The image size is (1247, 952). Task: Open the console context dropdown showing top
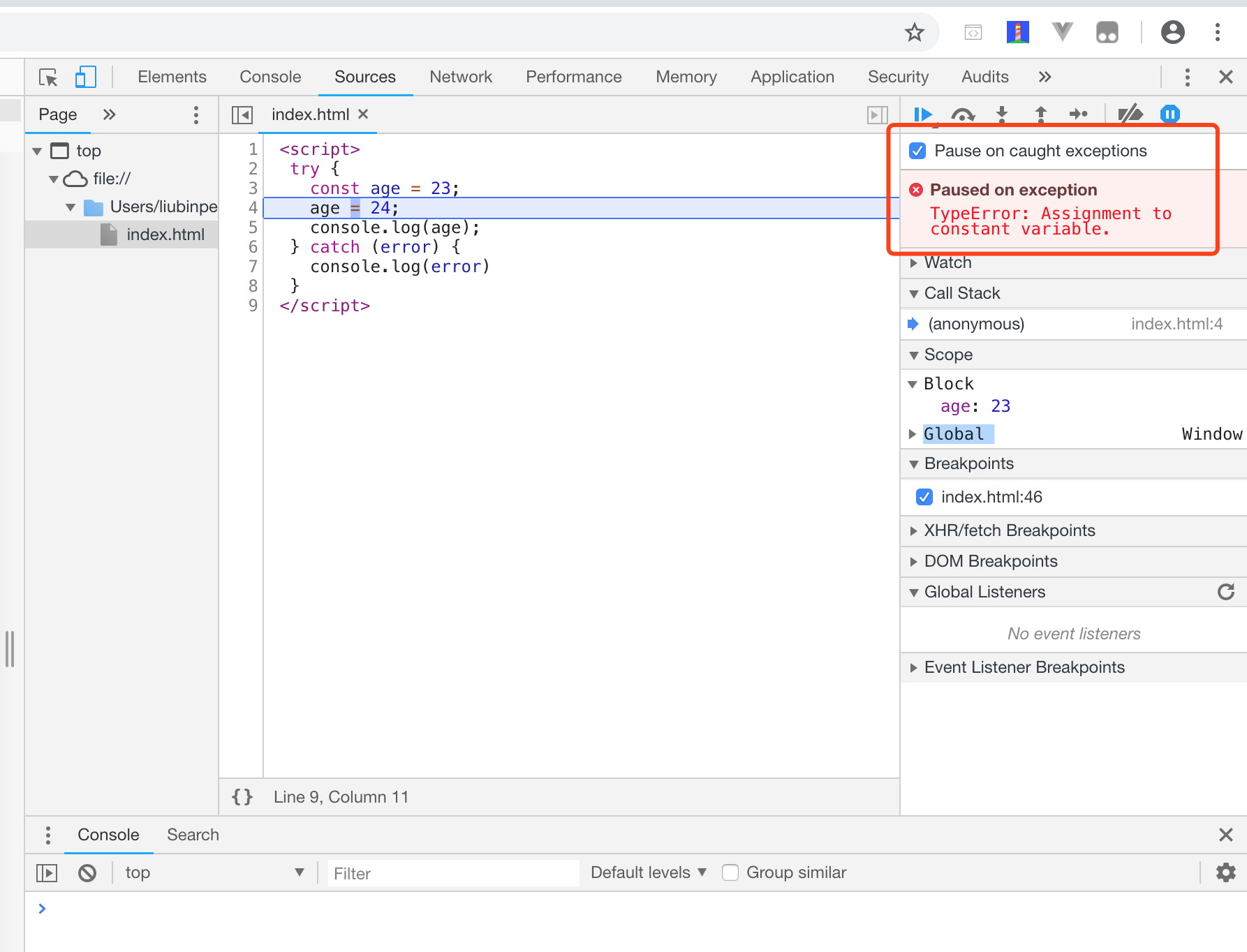pyautogui.click(x=215, y=872)
